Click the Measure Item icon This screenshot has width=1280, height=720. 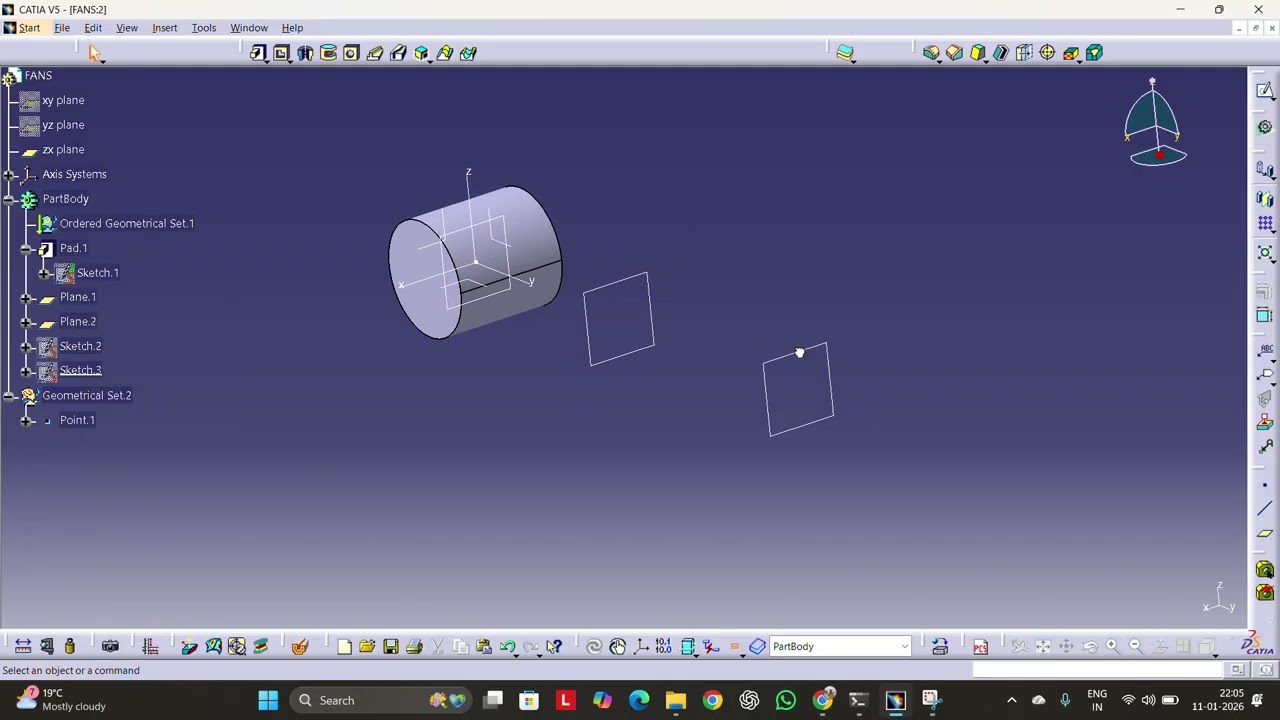(46, 646)
